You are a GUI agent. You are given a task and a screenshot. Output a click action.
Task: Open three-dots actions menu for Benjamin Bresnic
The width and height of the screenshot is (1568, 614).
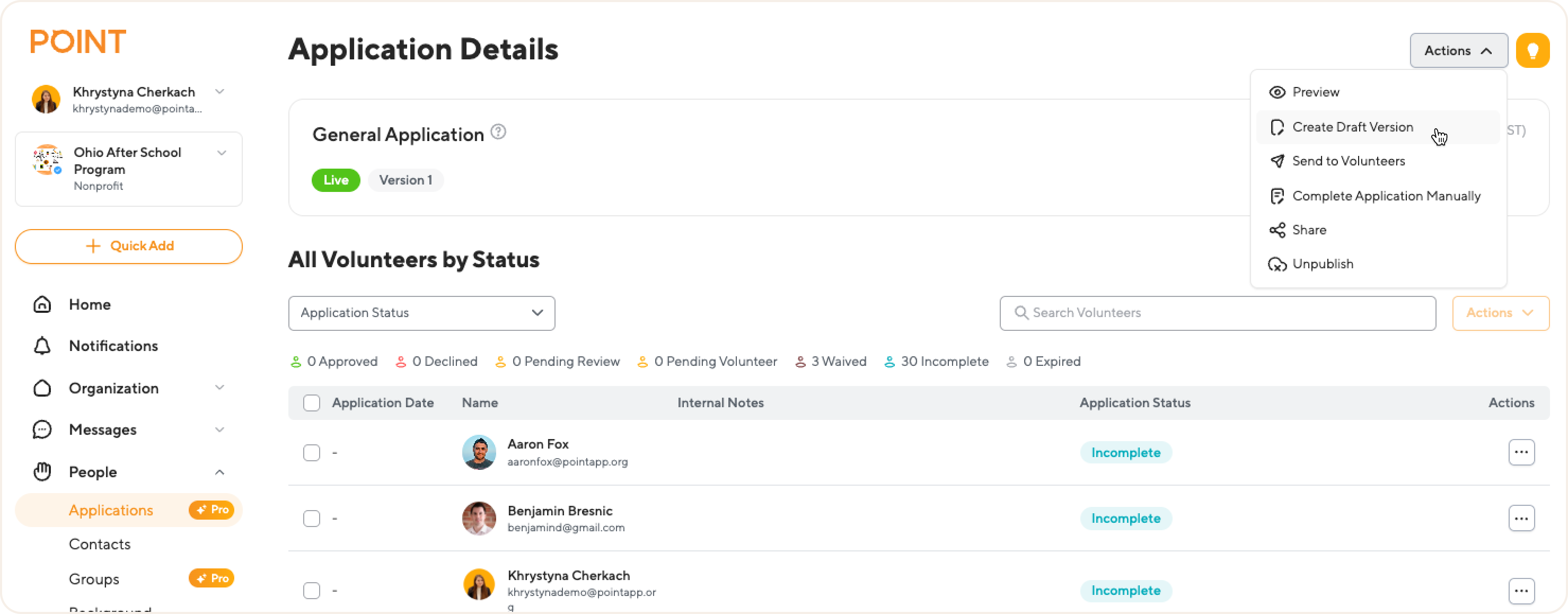[x=1520, y=519]
